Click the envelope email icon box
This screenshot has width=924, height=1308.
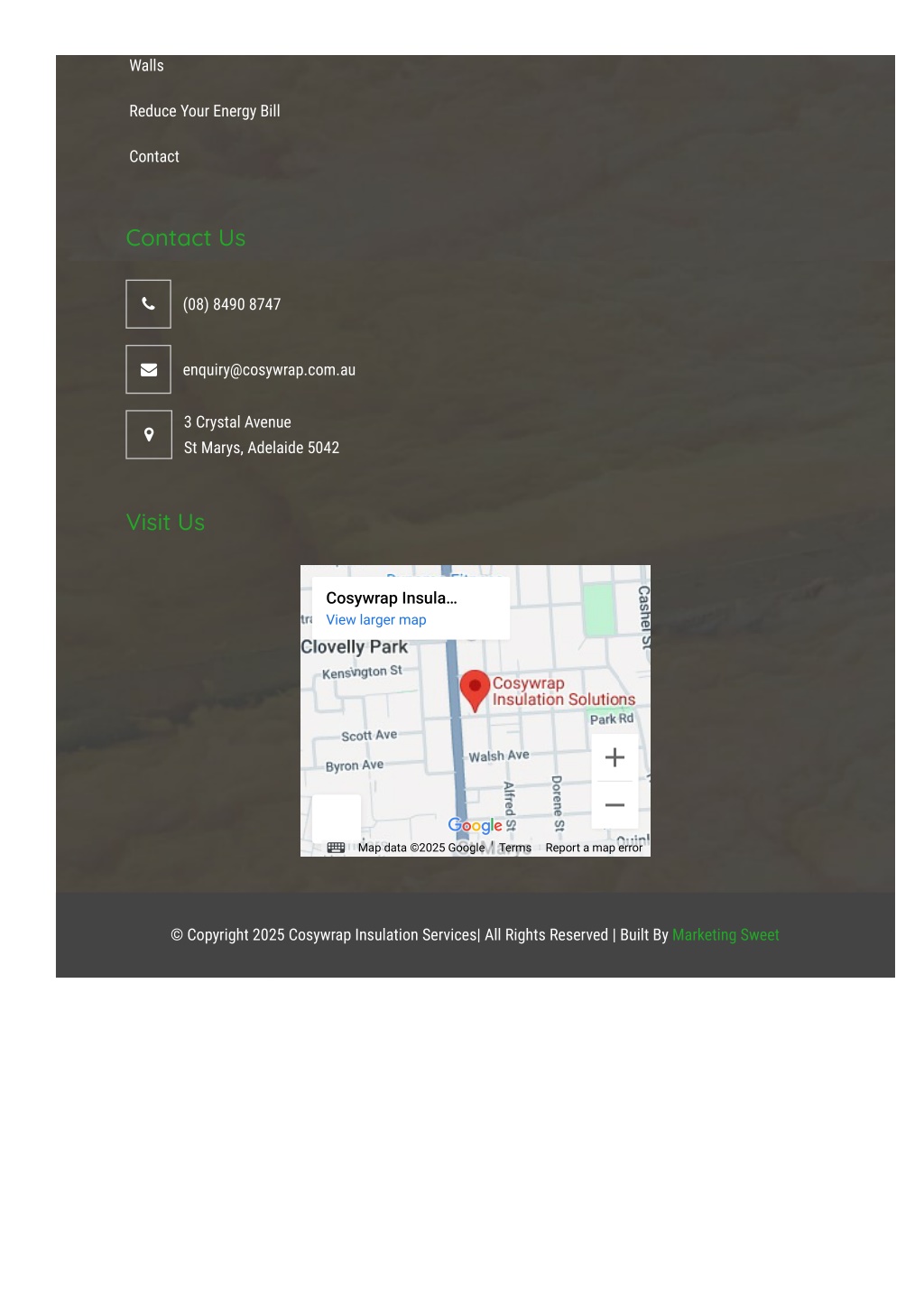coord(148,369)
